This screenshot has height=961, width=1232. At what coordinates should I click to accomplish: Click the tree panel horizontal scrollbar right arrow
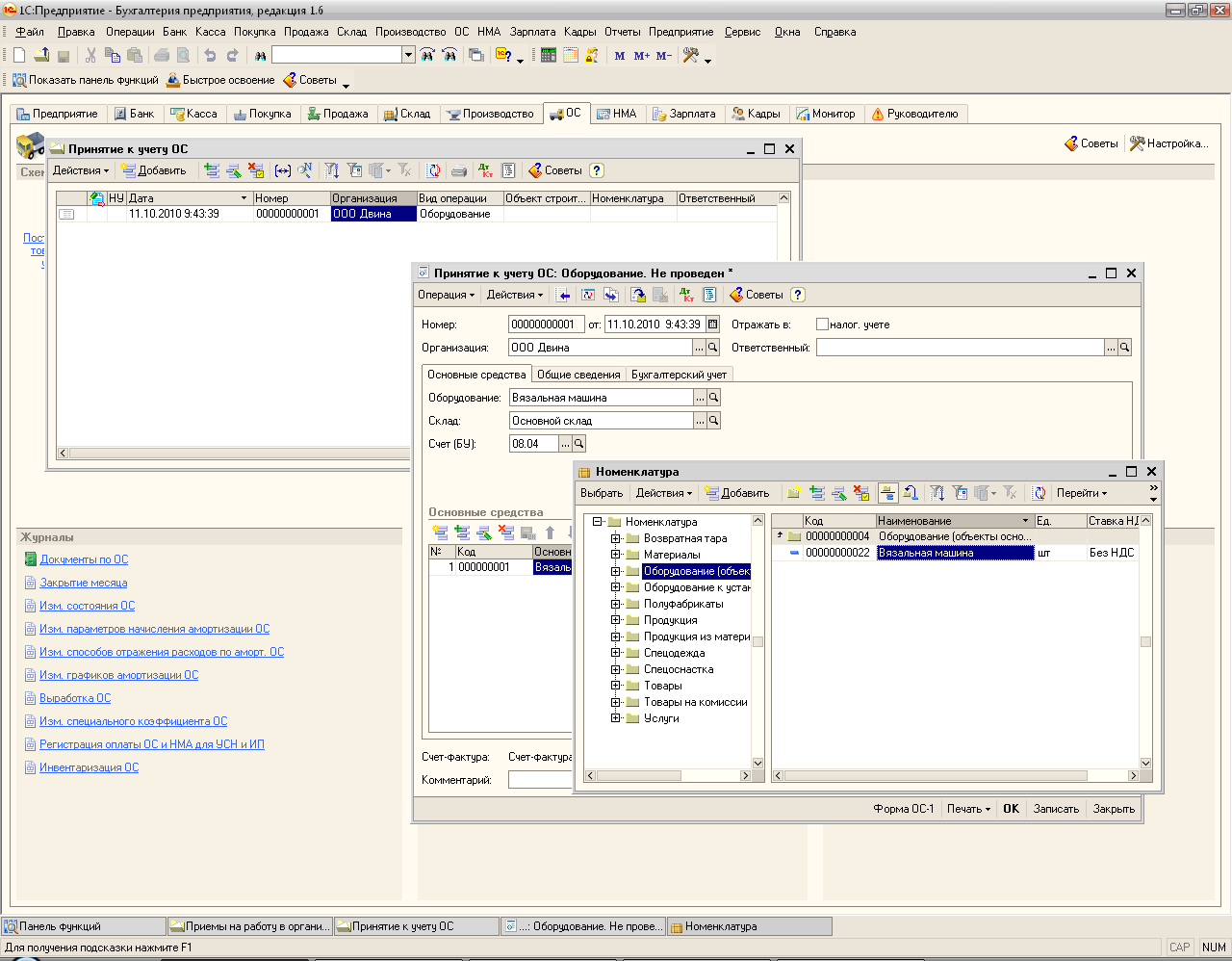tap(745, 775)
